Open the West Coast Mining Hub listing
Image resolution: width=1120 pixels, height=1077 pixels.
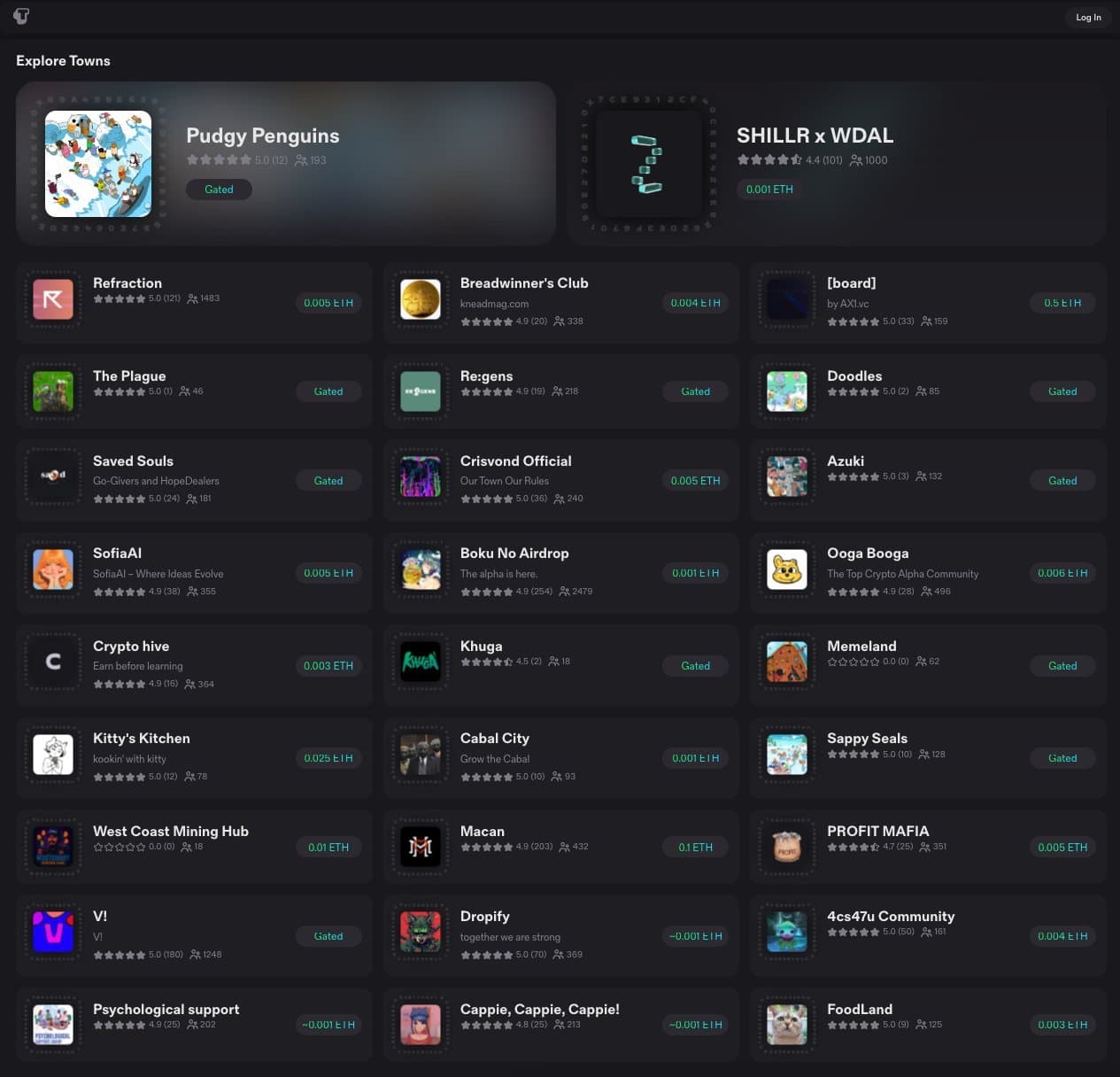pos(171,832)
